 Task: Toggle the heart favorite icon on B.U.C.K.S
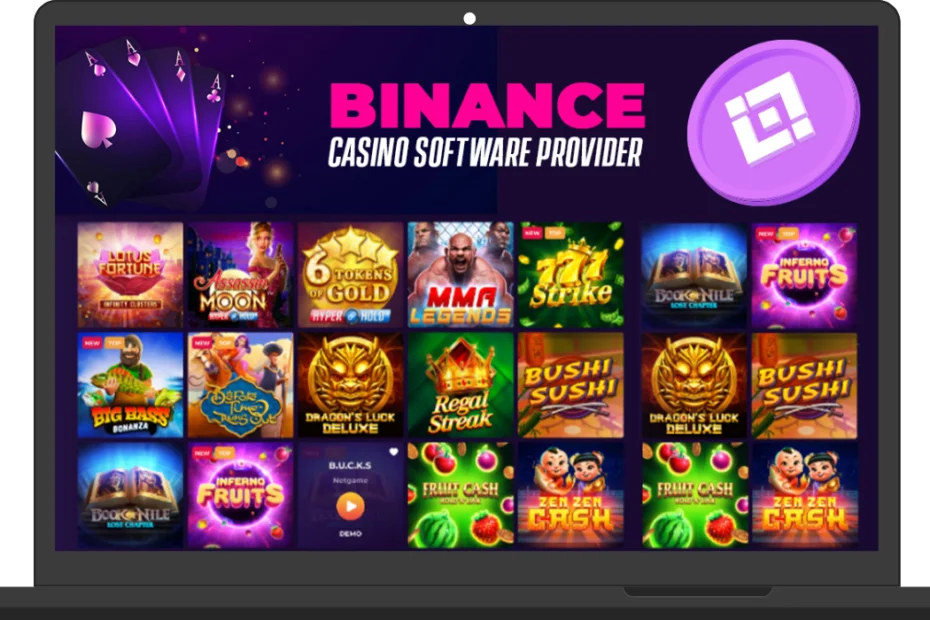click(x=393, y=452)
